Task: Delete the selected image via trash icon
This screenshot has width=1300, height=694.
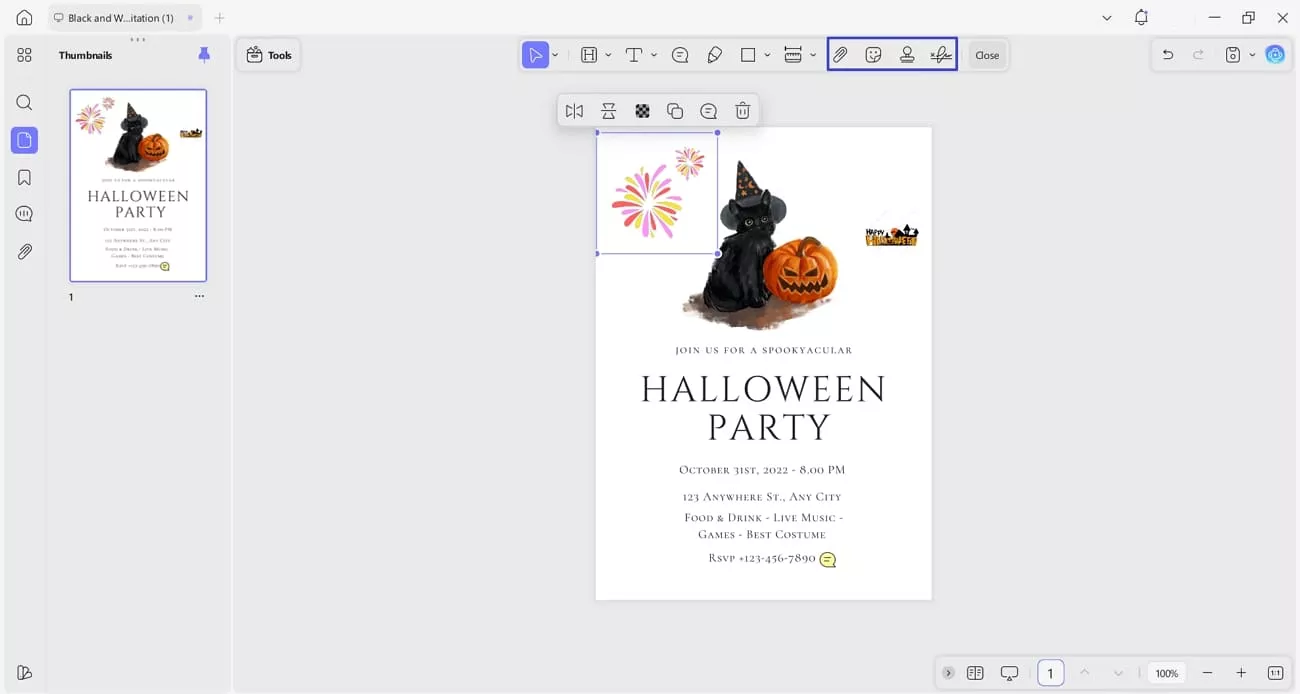Action: click(x=742, y=110)
